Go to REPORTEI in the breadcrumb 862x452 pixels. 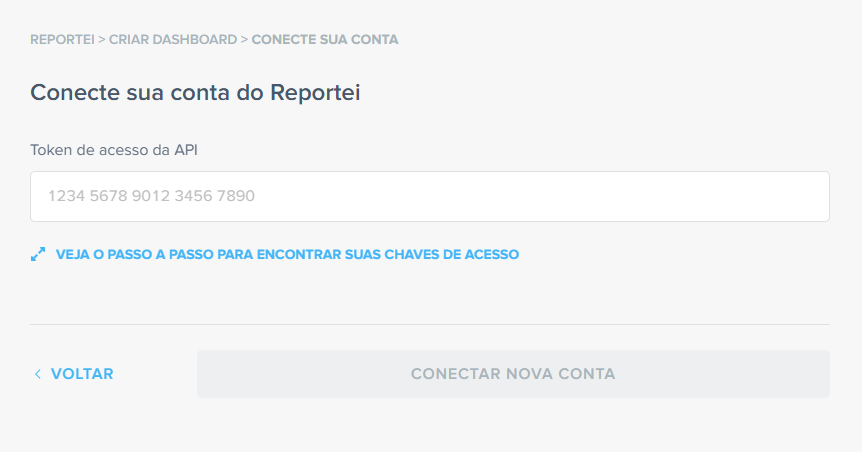click(x=62, y=40)
